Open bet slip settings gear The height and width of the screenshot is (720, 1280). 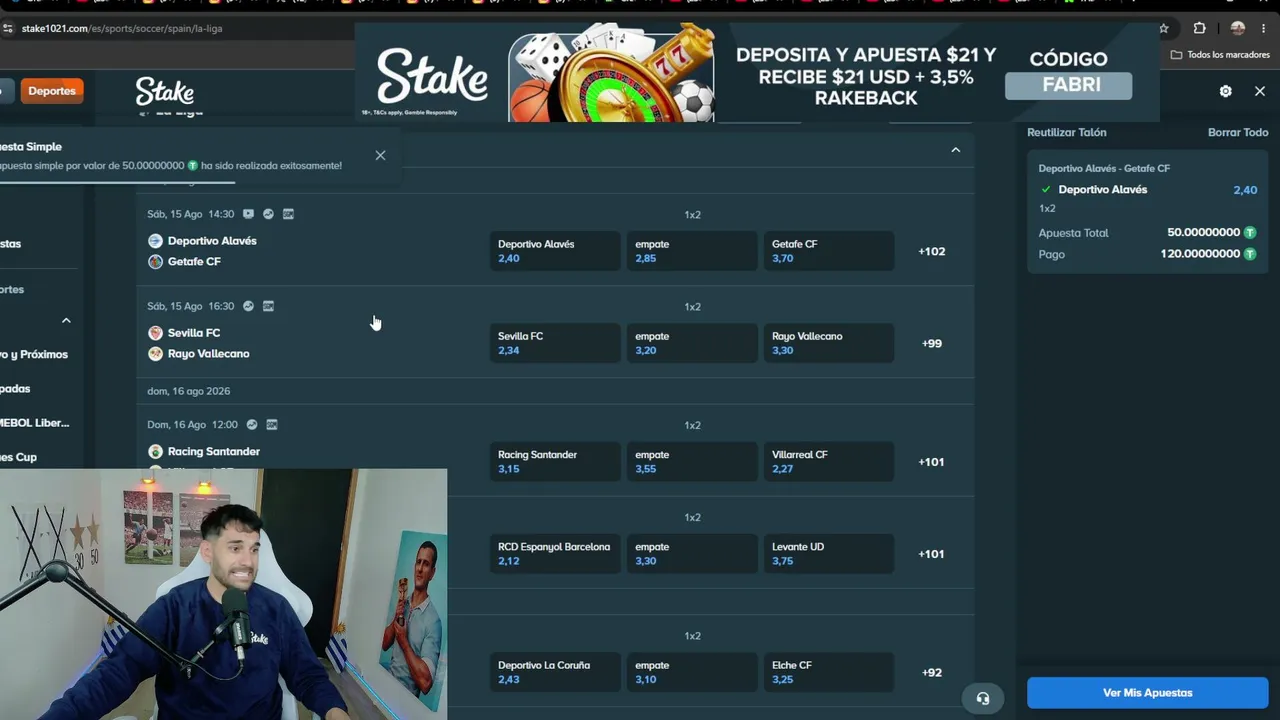point(1226,91)
